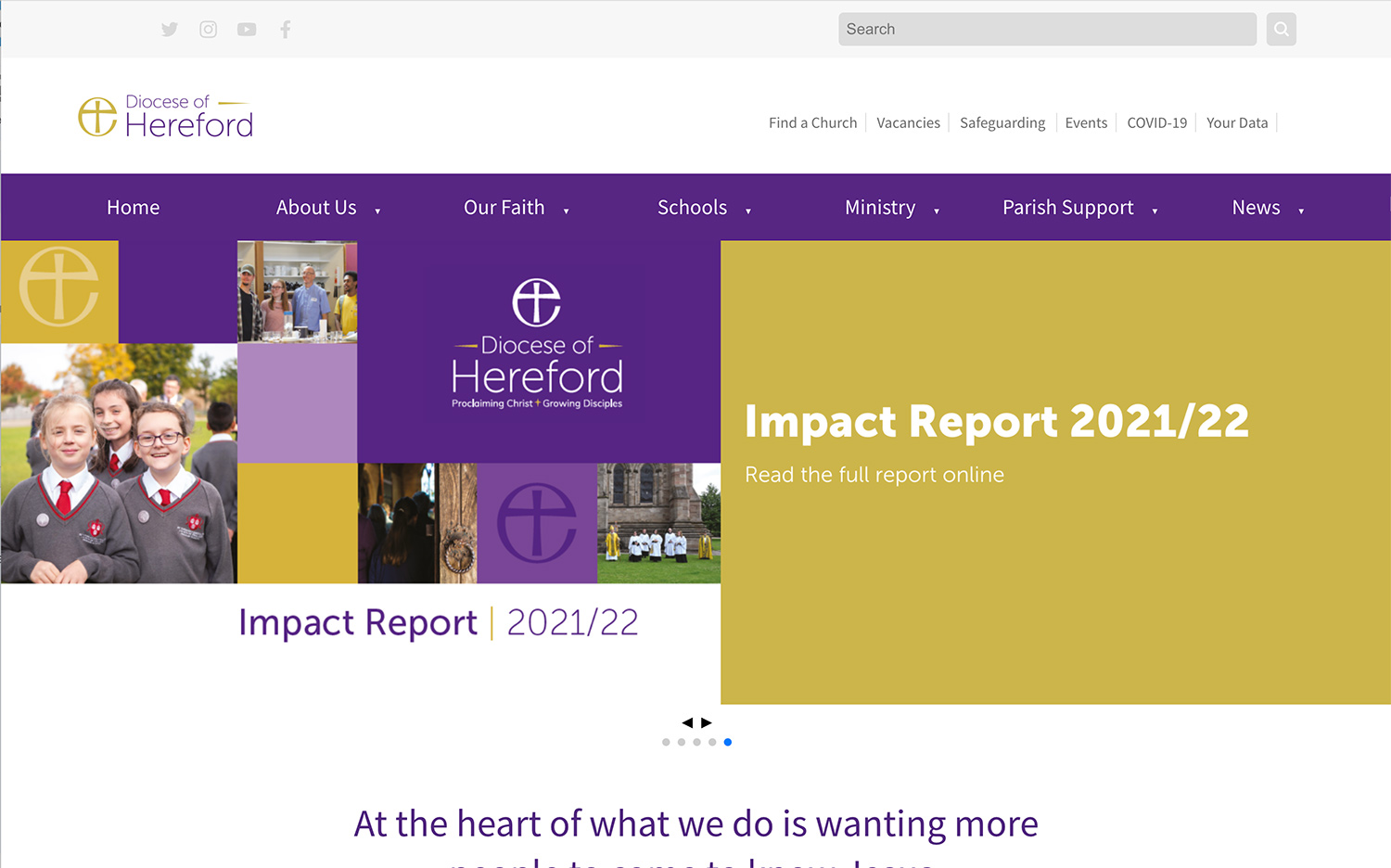Open the Instagram social link
Screen dimensions: 1391x868
click(209, 30)
